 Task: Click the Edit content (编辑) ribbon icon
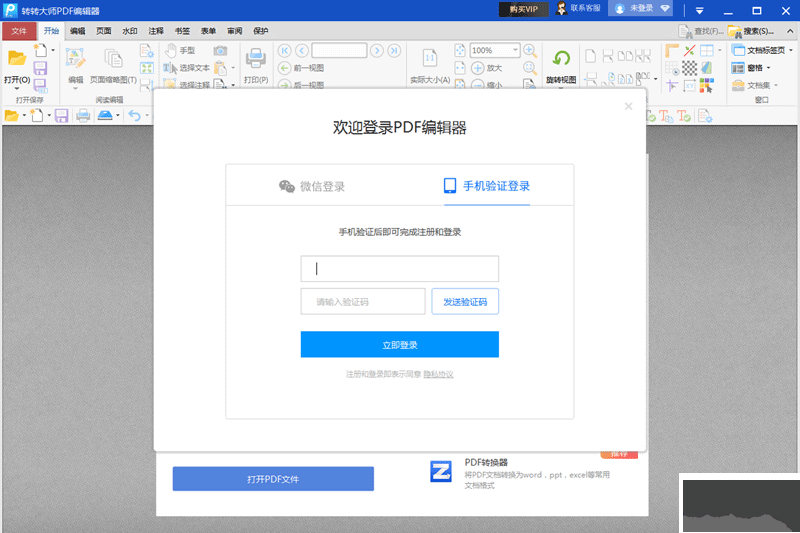pyautogui.click(x=76, y=59)
